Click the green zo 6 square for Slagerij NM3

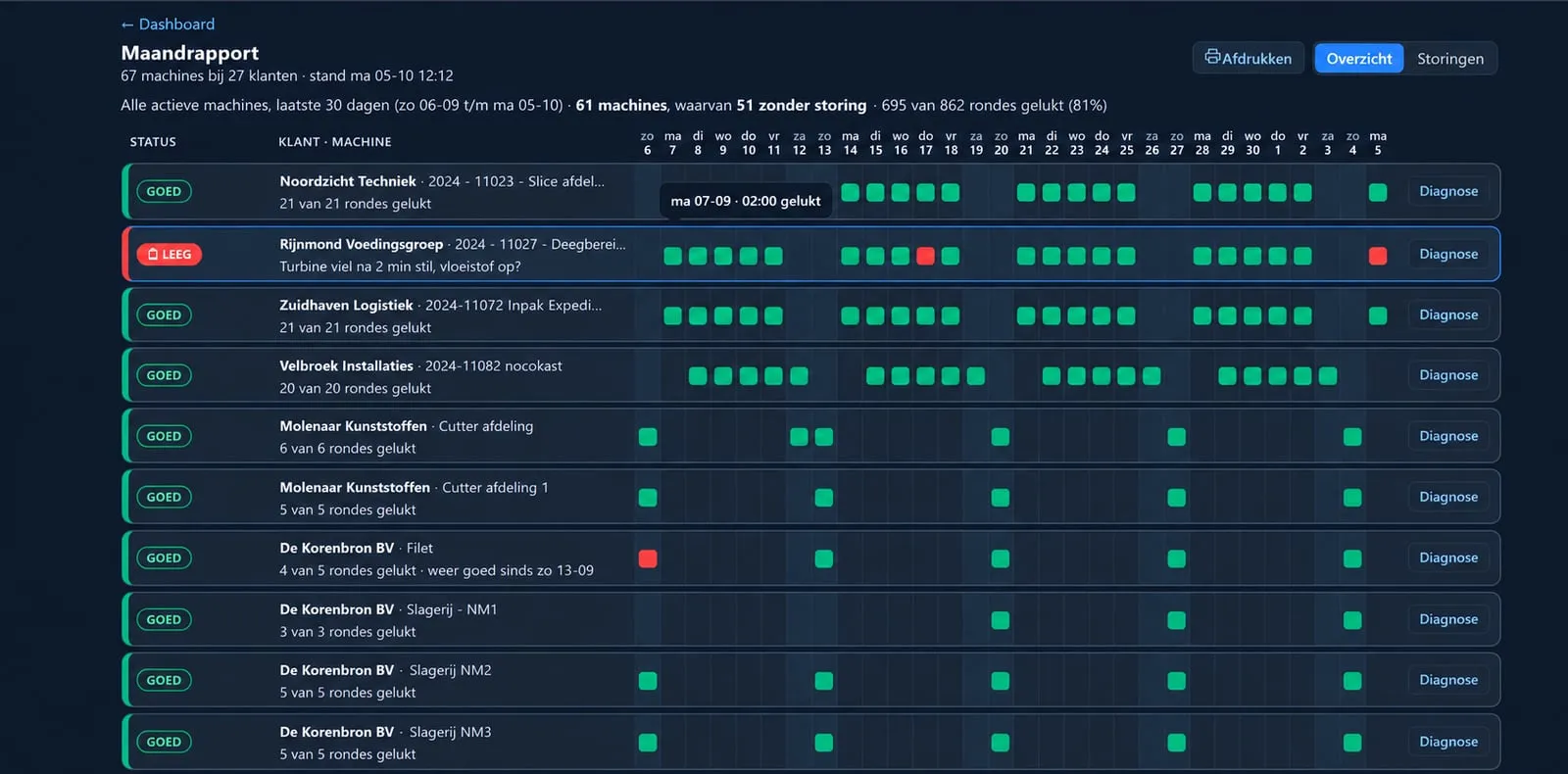coord(648,743)
